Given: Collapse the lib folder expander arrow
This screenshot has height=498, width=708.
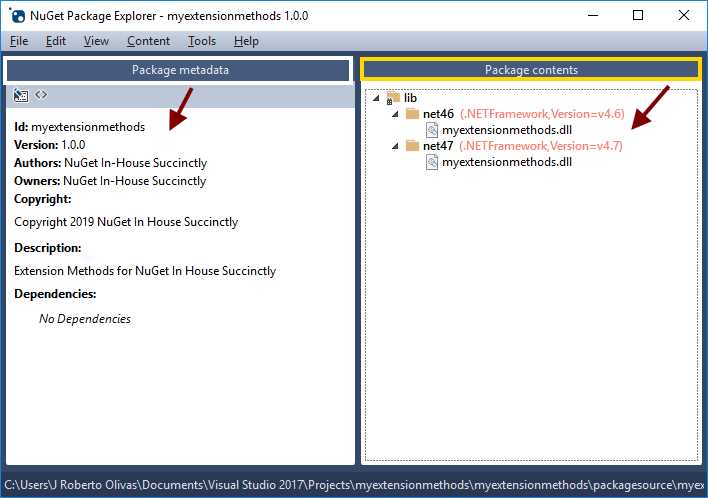Looking at the screenshot, I should pos(376,98).
